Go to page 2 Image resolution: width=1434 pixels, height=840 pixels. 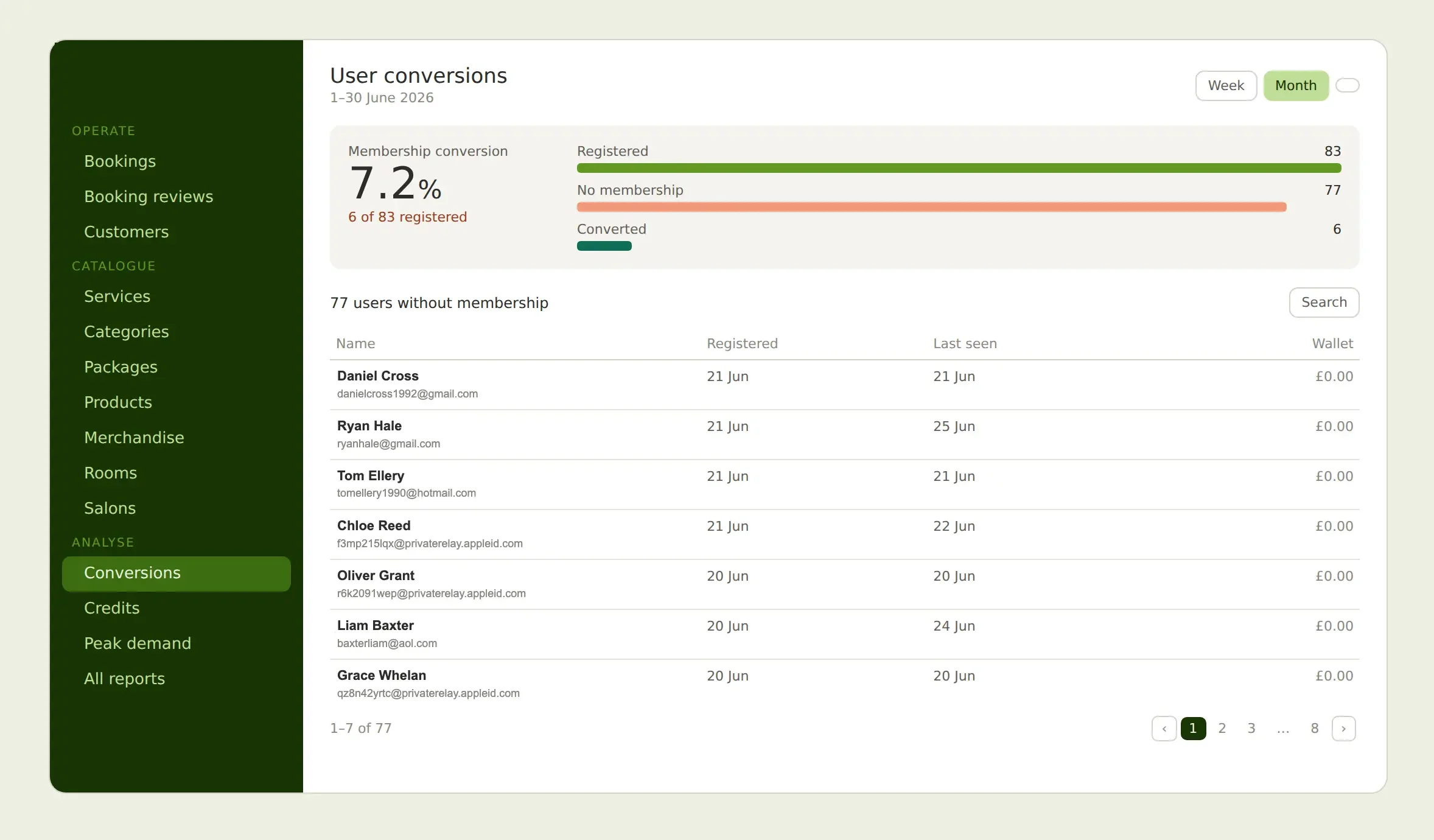[x=1222, y=729]
